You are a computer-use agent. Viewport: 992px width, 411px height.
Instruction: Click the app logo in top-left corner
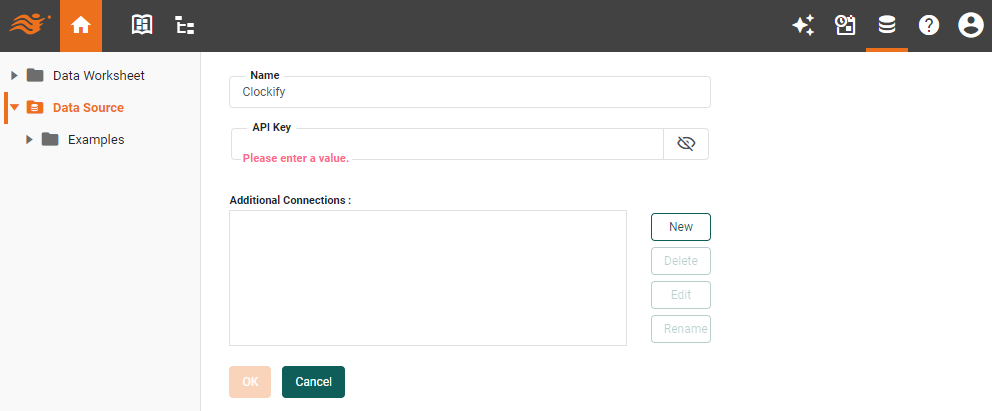click(30, 24)
